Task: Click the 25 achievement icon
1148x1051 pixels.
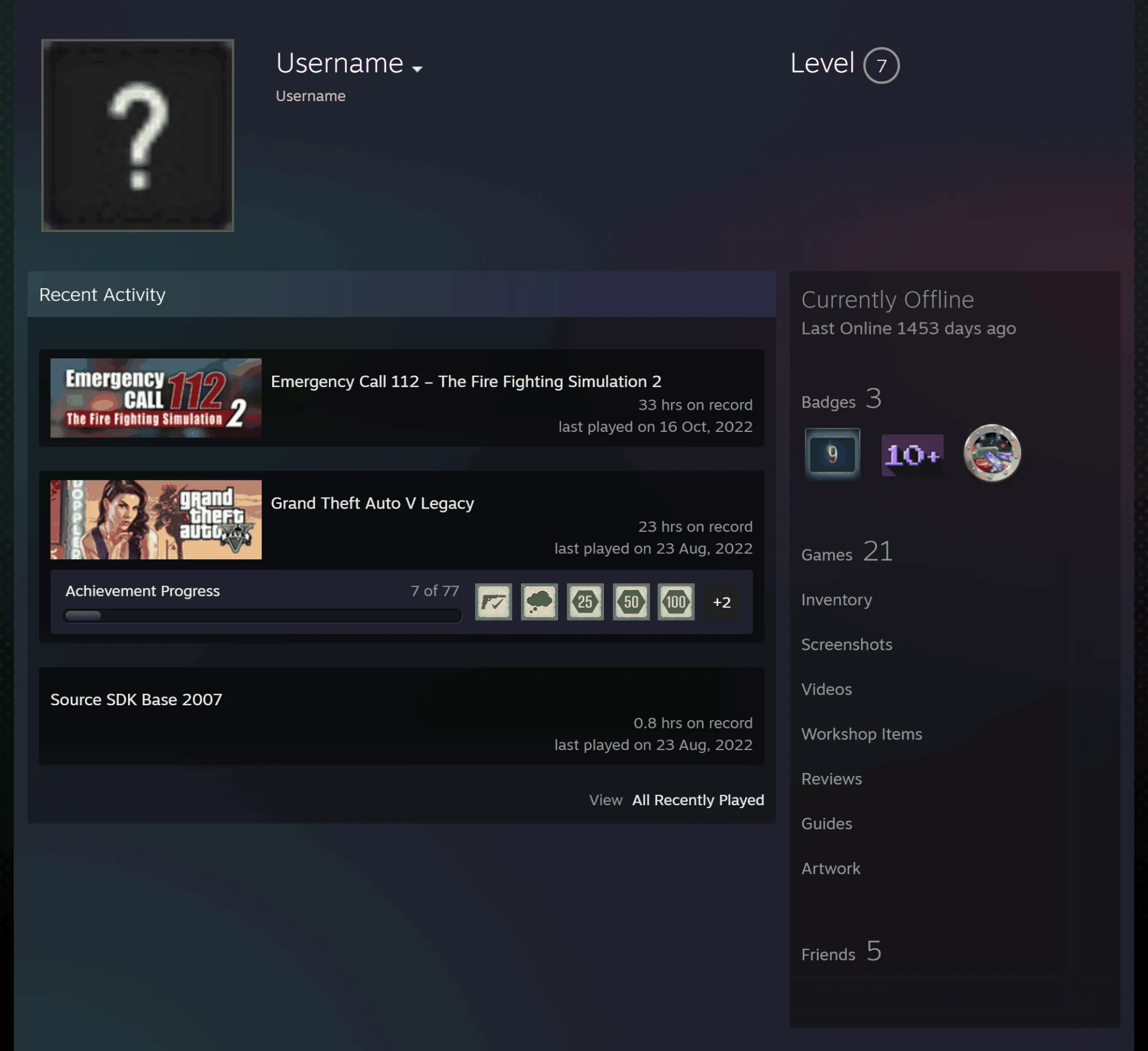Action: 585,602
